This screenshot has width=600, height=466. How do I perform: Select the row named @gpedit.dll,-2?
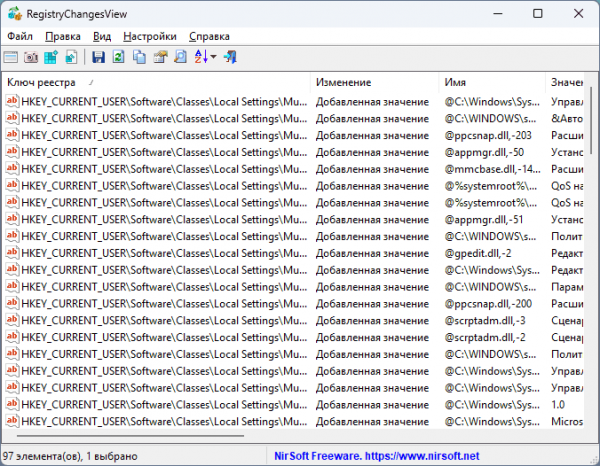click(293, 253)
